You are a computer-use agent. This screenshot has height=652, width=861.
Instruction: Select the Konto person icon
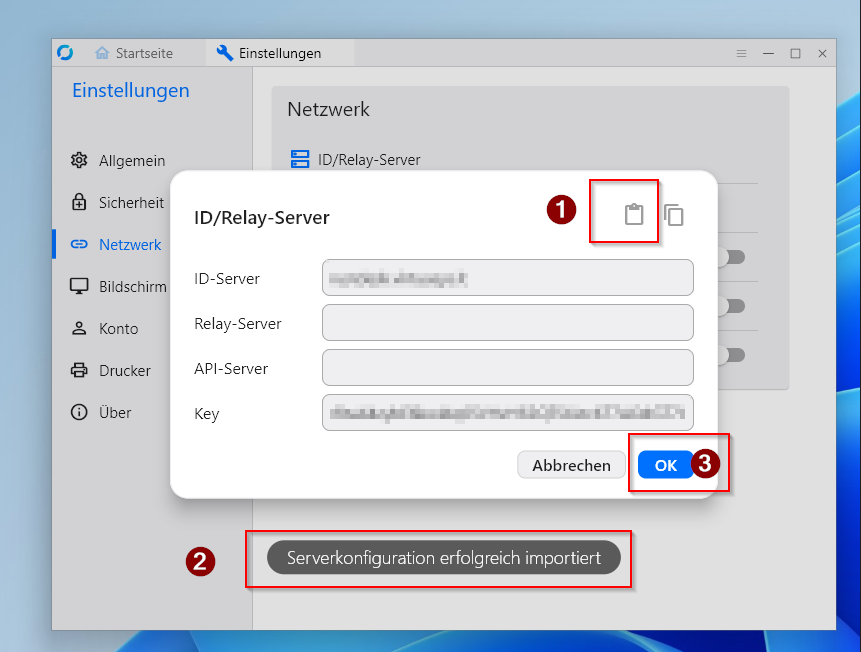pos(78,328)
